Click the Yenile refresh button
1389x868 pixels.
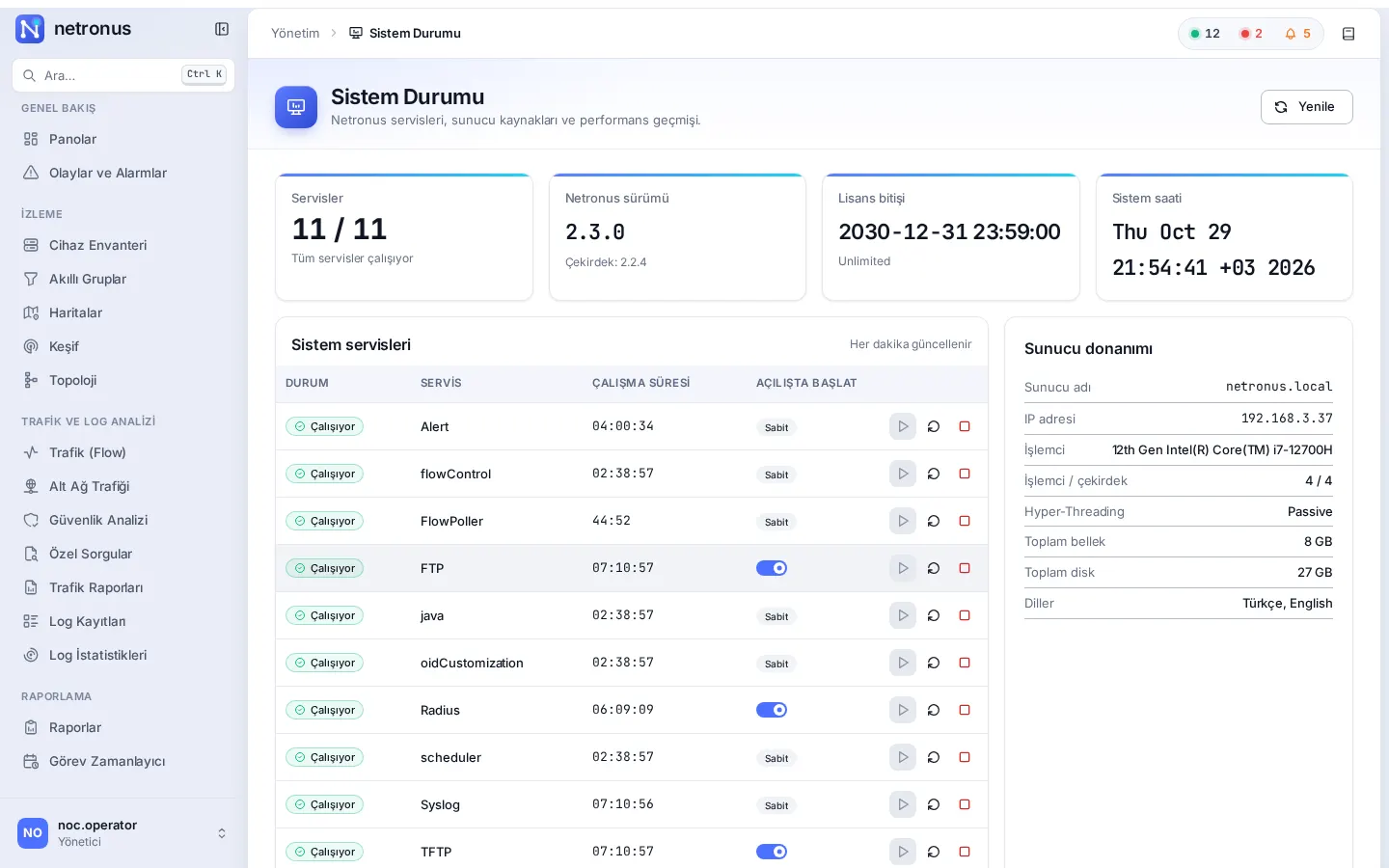click(1306, 107)
